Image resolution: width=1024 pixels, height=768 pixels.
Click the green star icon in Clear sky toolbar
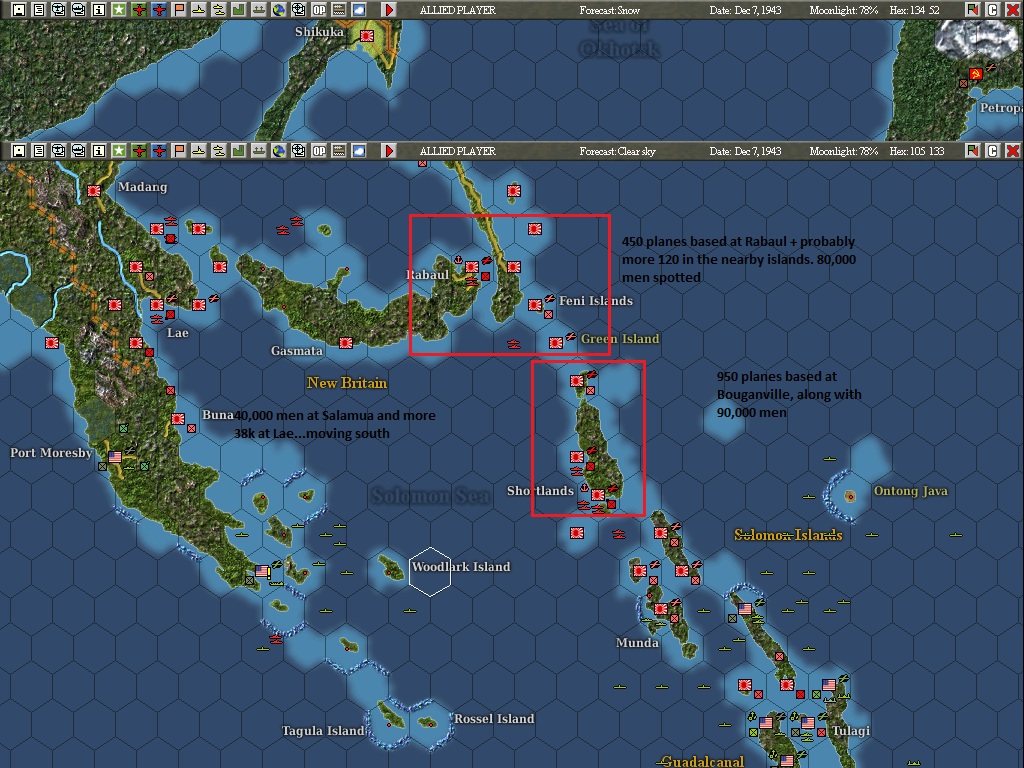point(119,151)
